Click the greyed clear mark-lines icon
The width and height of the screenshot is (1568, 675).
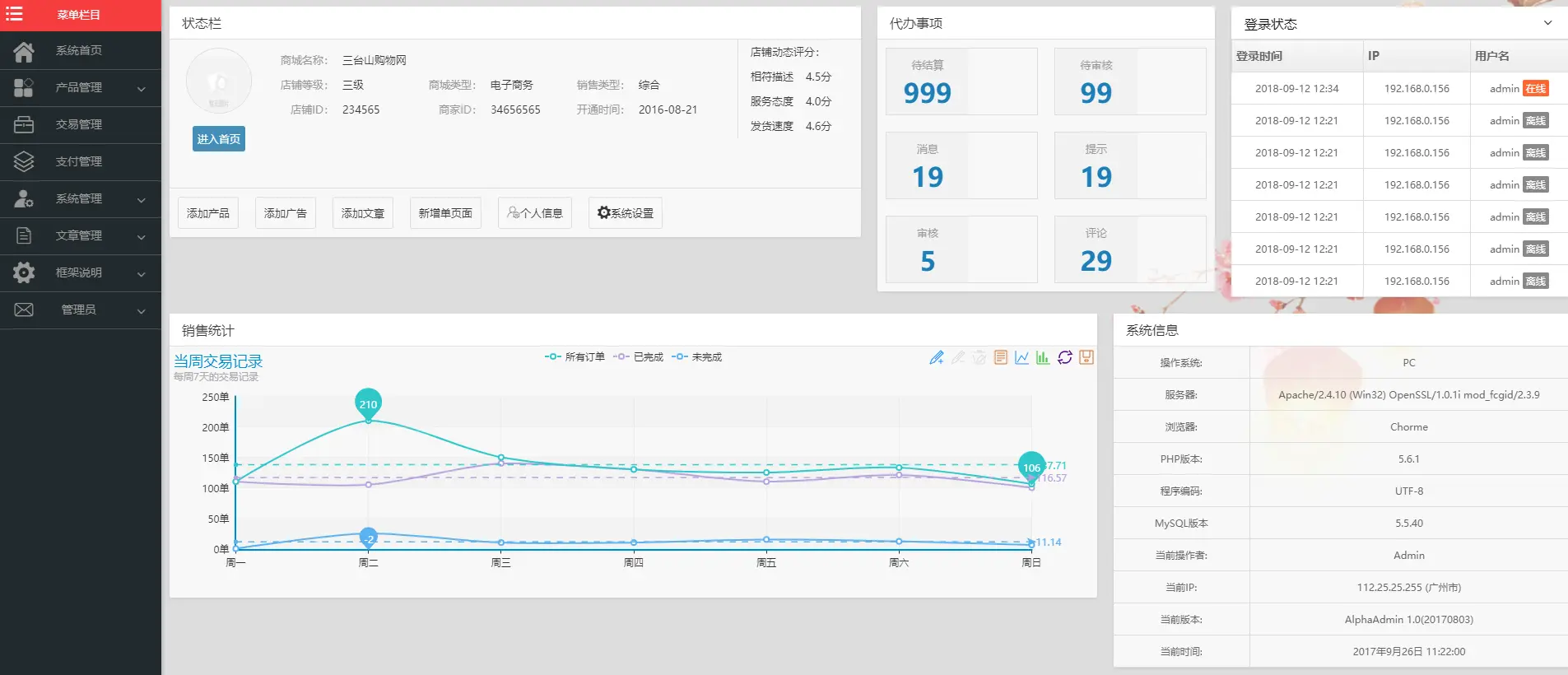(x=979, y=357)
